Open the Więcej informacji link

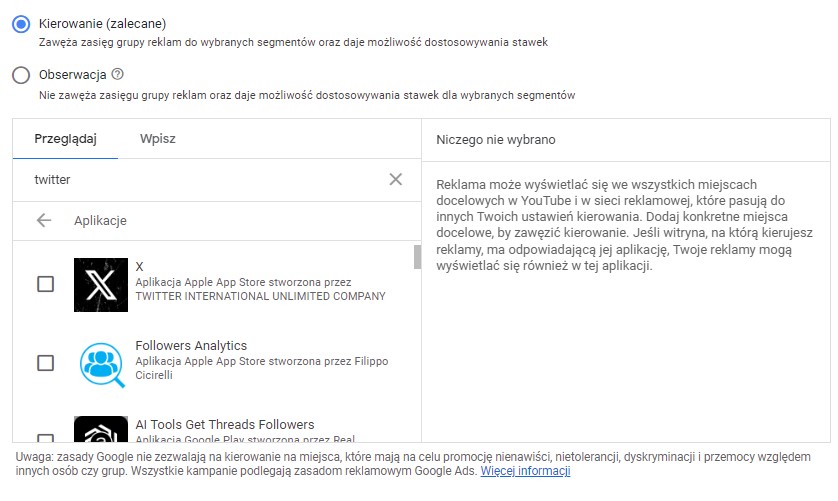[x=525, y=471]
